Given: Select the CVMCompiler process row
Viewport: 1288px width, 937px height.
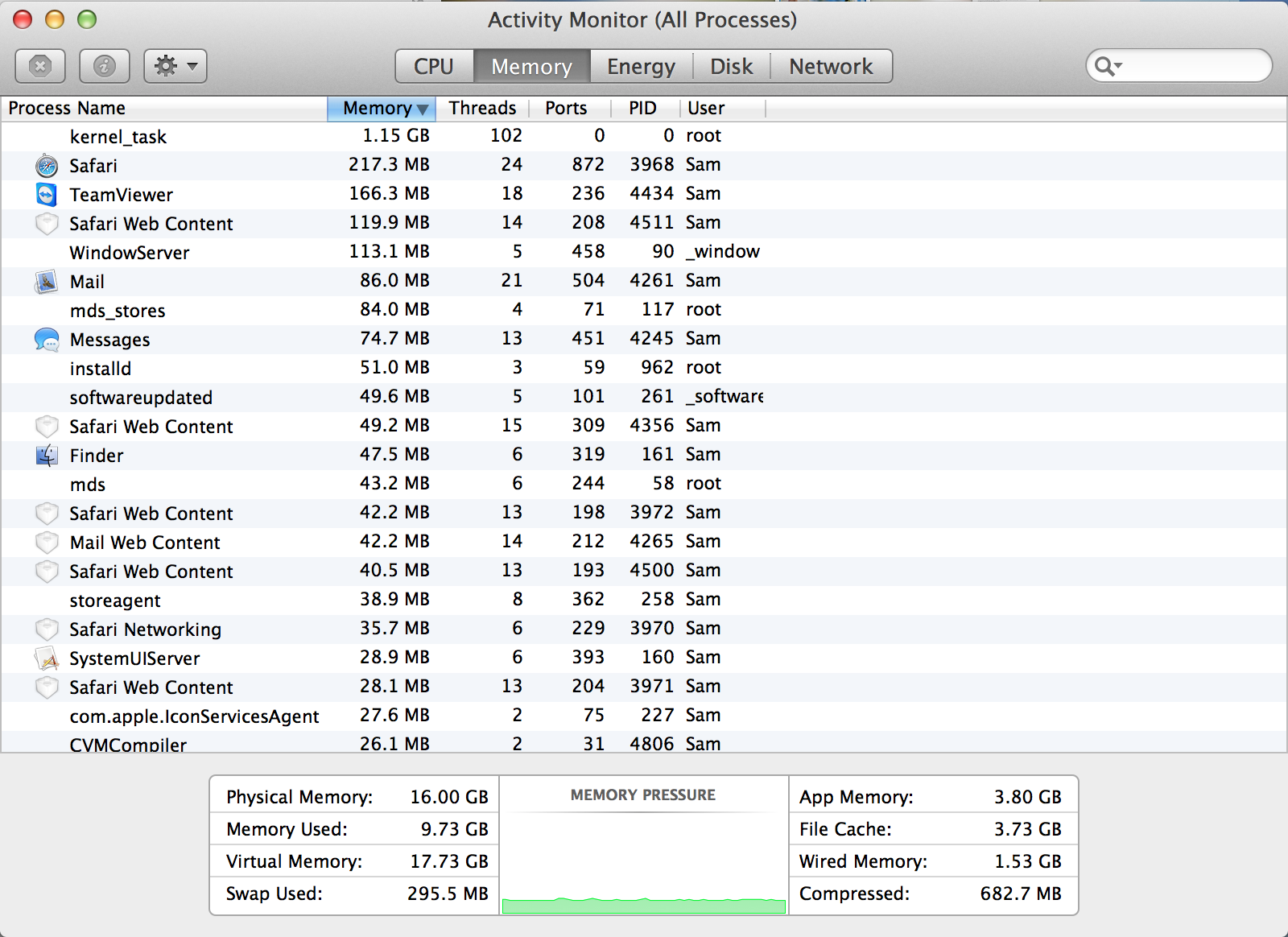Looking at the screenshot, I should click(x=644, y=742).
